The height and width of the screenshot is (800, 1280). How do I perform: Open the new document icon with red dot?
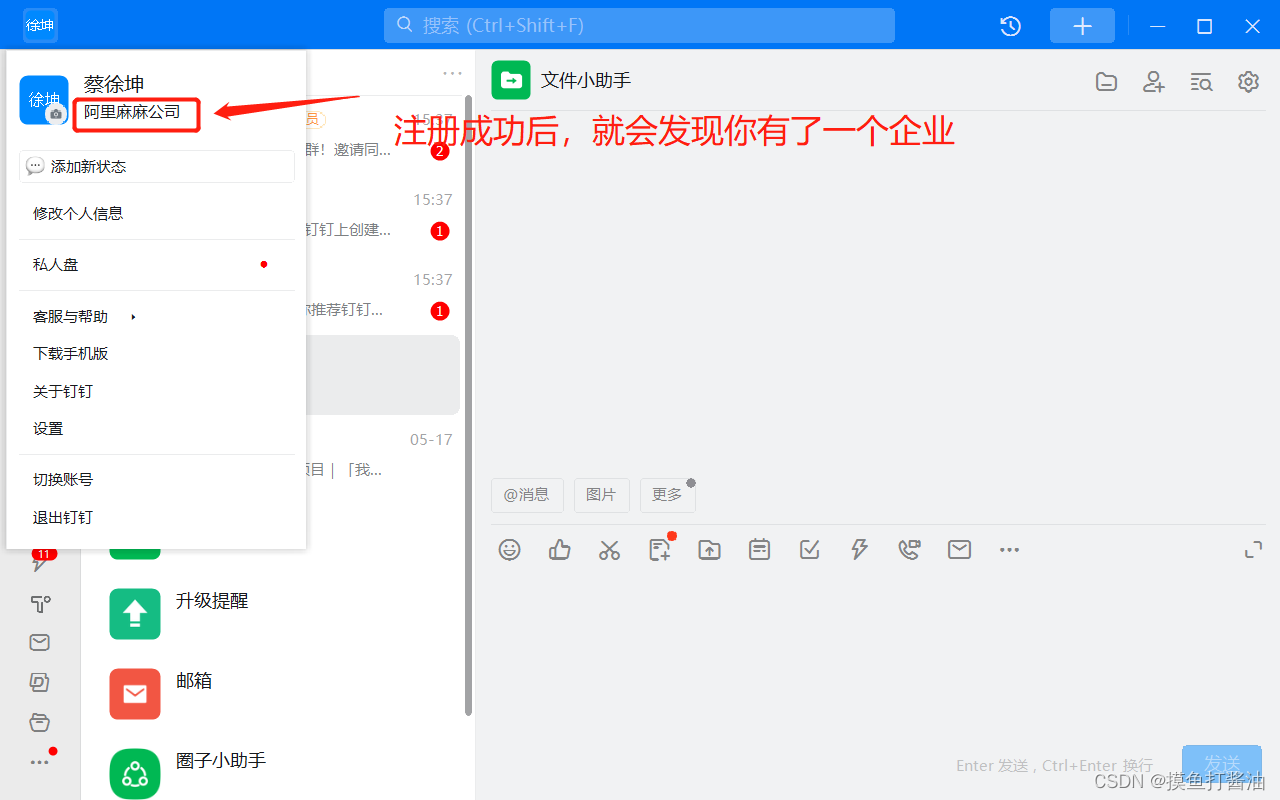[x=660, y=549]
